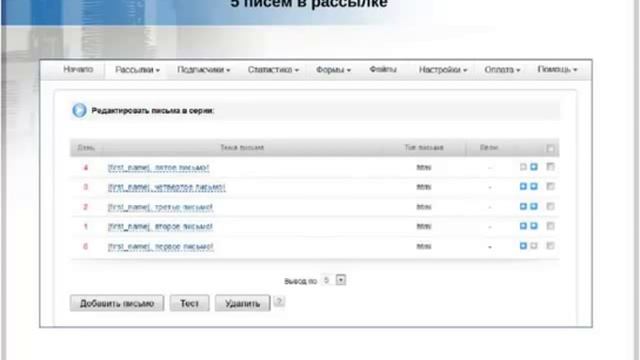
Task: Click the "Добавить письмо" button
Action: click(x=117, y=303)
